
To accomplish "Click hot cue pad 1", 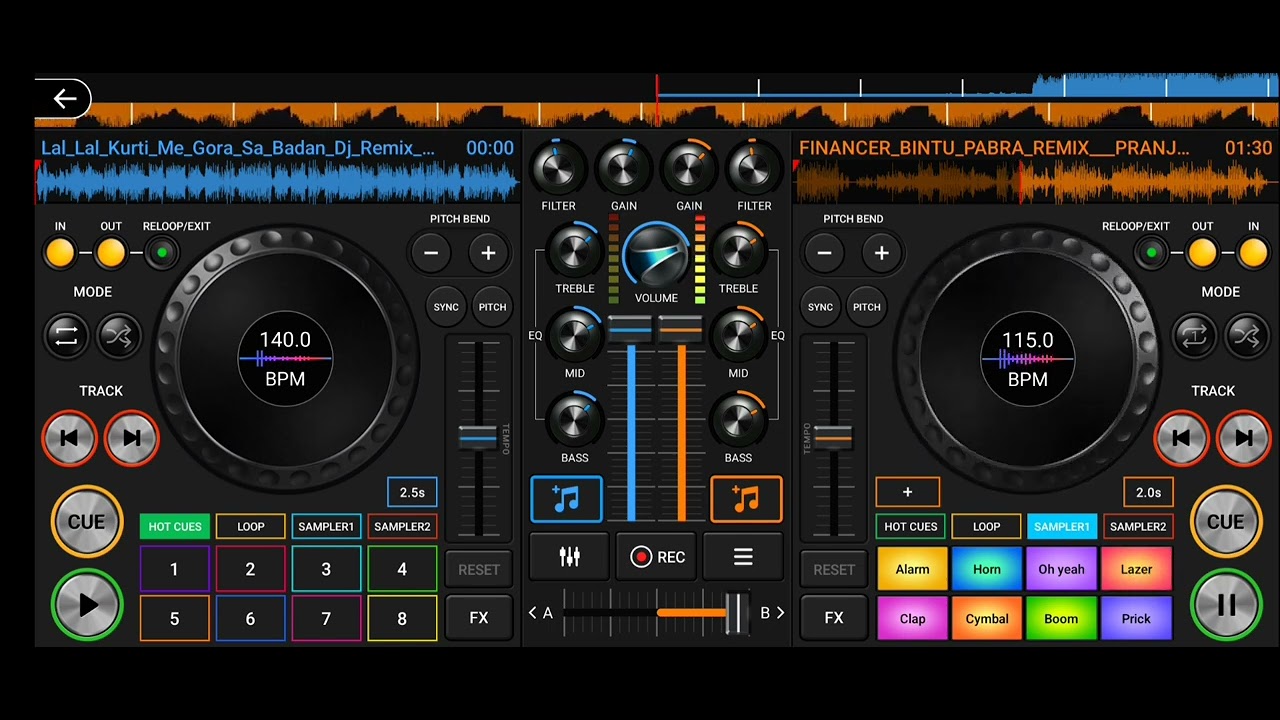I will pos(174,569).
